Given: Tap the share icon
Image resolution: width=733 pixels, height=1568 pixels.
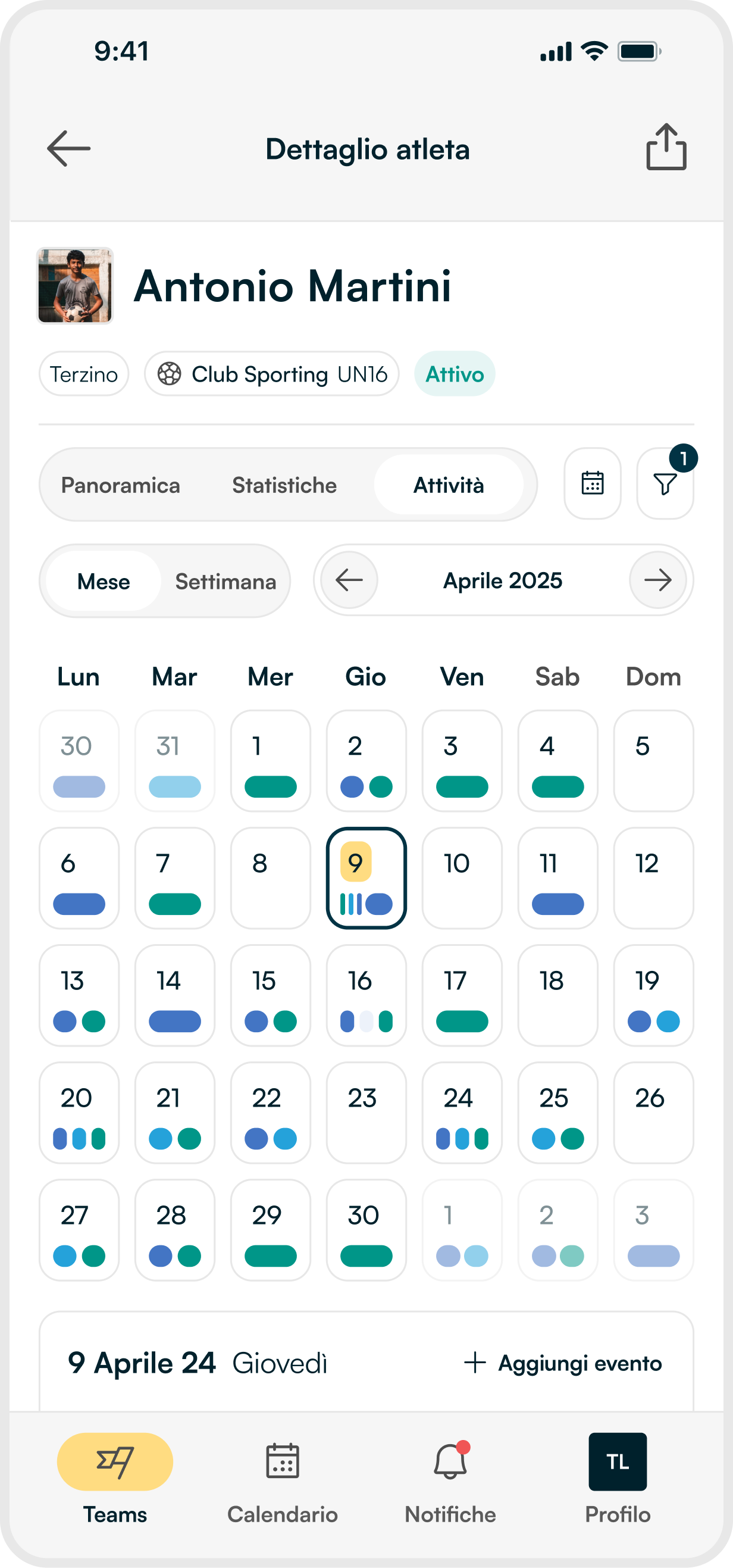Looking at the screenshot, I should point(666,147).
